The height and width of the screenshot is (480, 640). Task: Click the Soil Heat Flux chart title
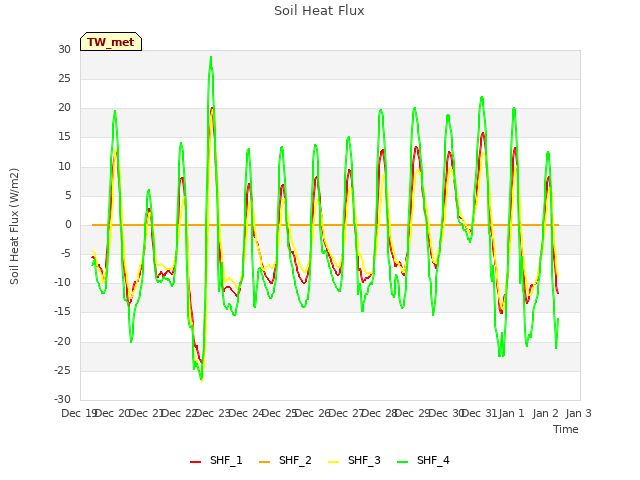pyautogui.click(x=319, y=11)
